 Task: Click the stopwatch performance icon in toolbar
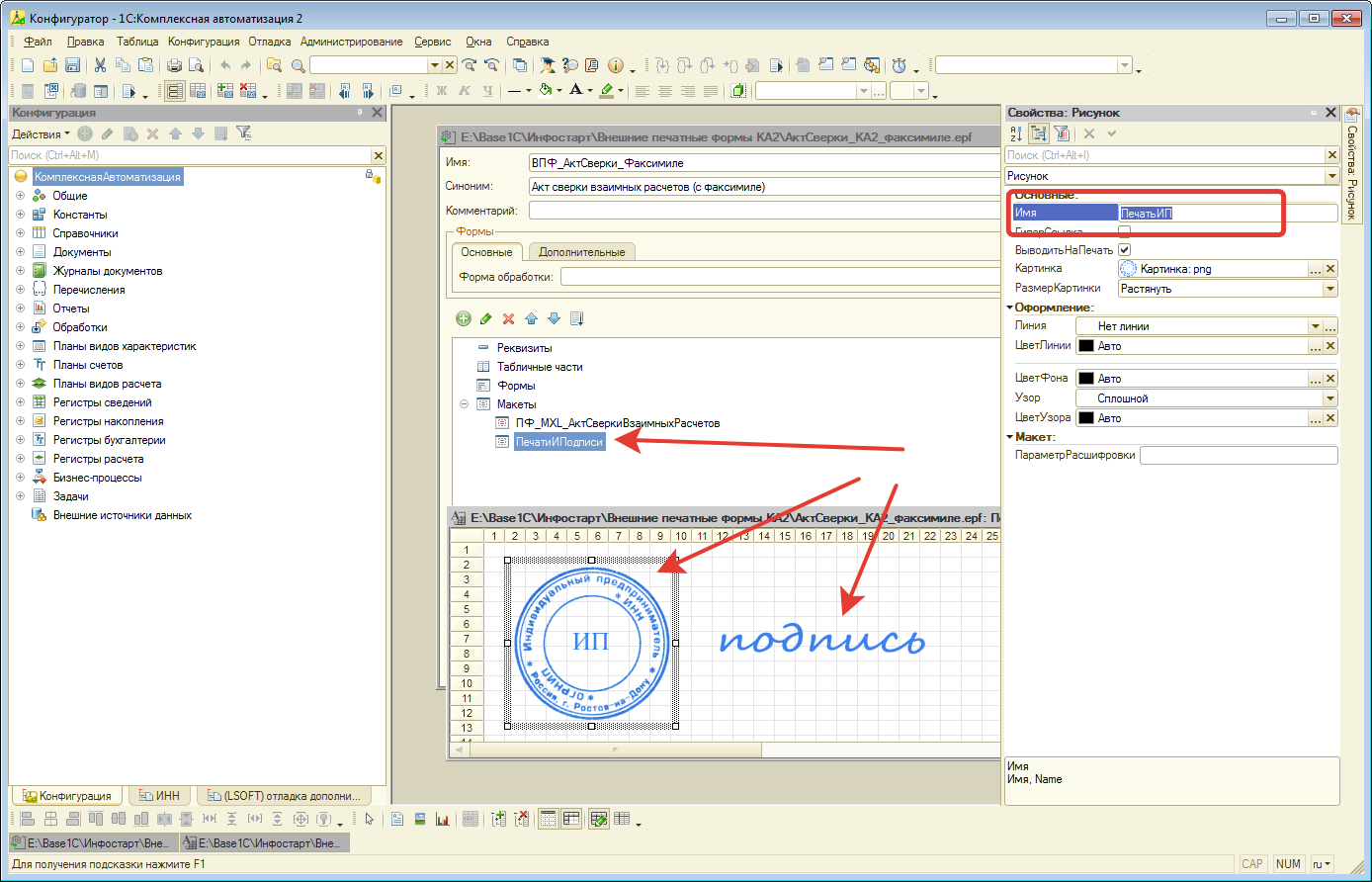point(900,65)
